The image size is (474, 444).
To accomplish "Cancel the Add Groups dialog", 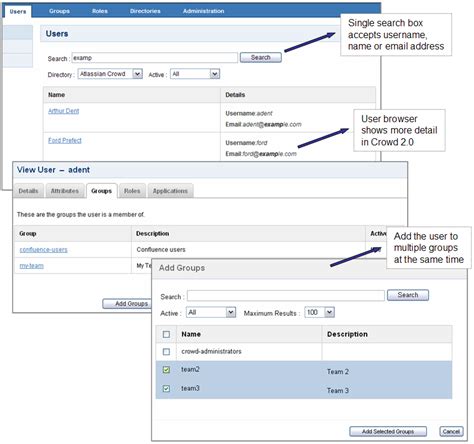I will (x=451, y=431).
